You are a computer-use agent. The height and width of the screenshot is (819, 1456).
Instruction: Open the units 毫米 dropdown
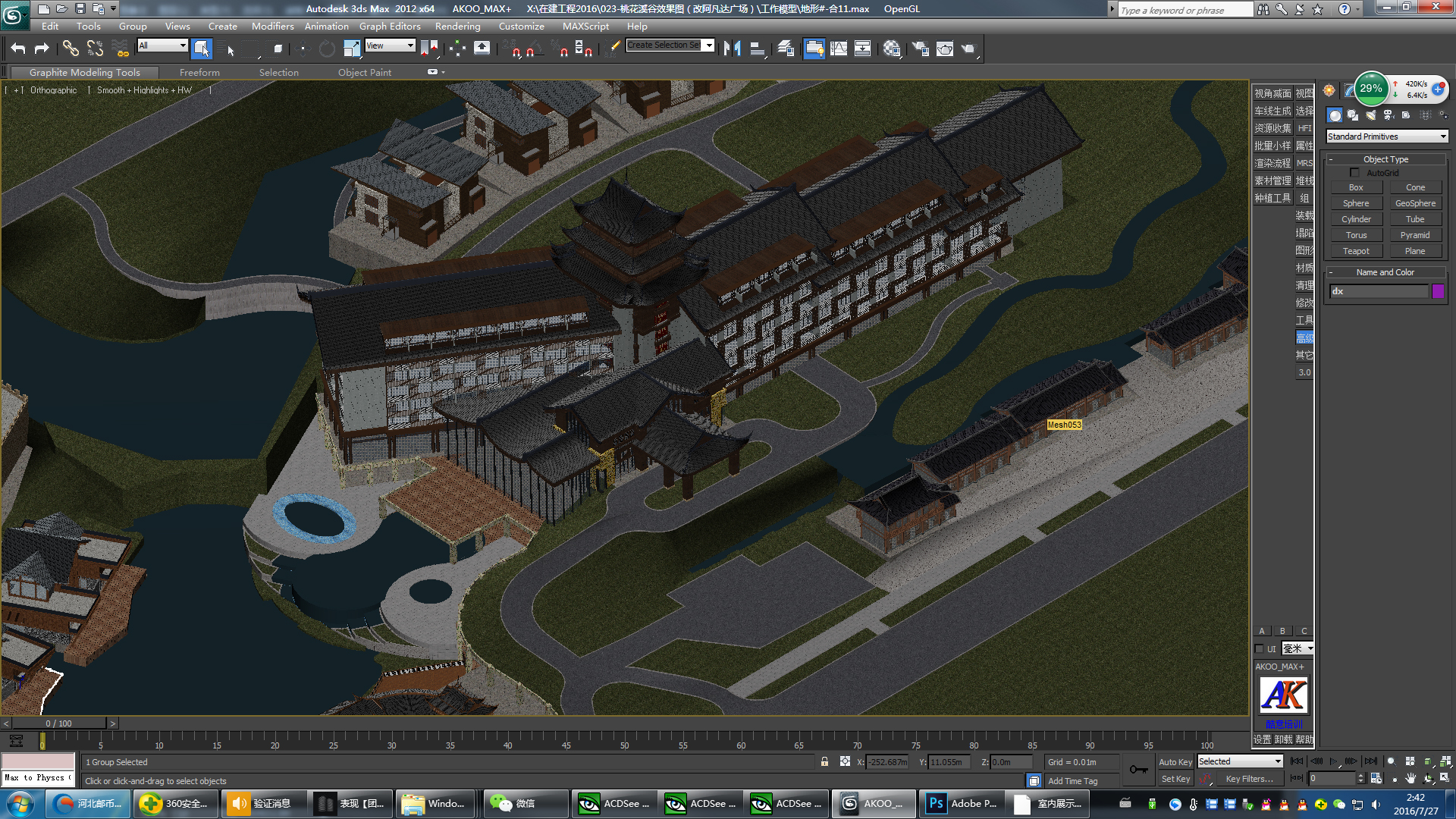click(1298, 648)
